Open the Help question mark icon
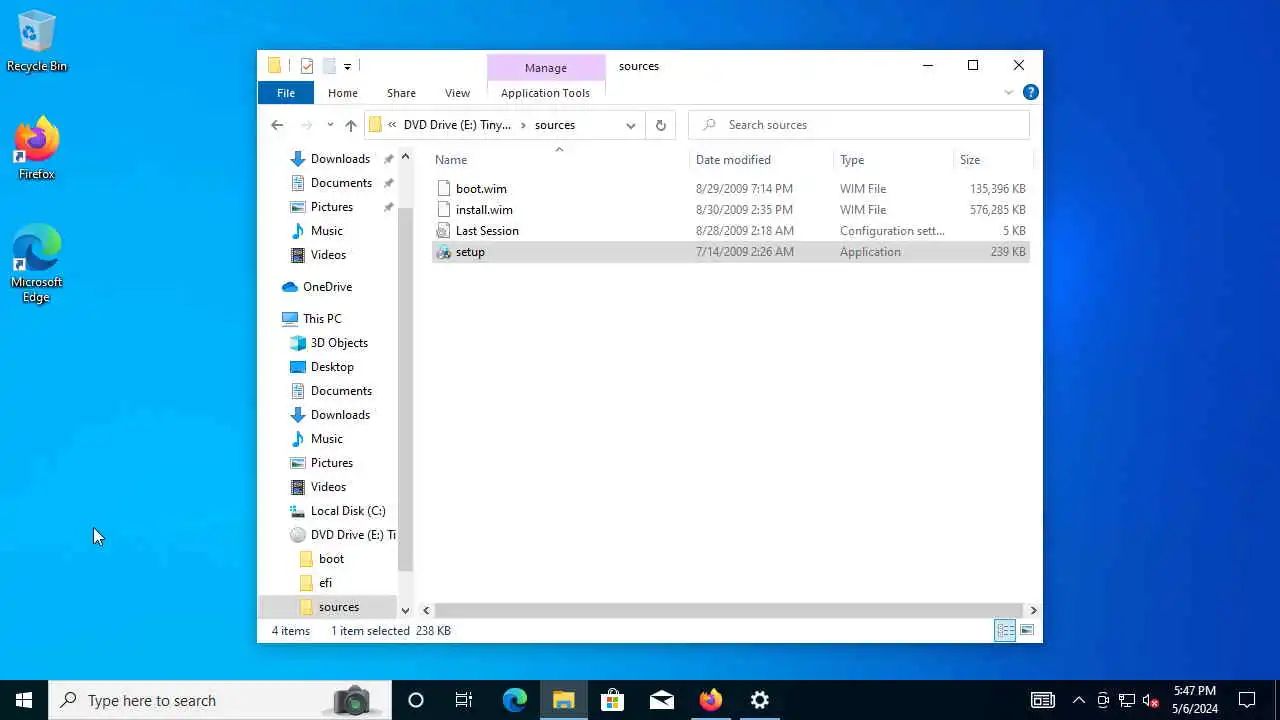This screenshot has height=720, width=1280. coord(1030,92)
